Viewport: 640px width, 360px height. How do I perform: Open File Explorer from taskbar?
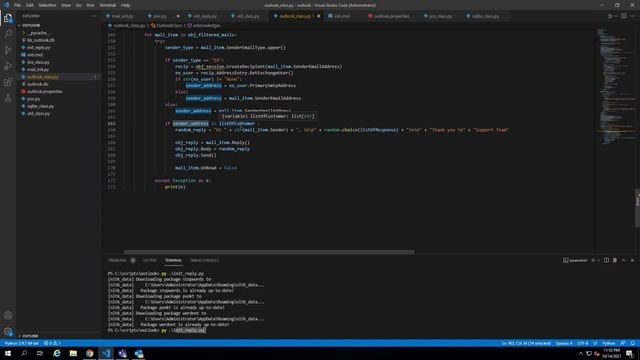[73, 353]
